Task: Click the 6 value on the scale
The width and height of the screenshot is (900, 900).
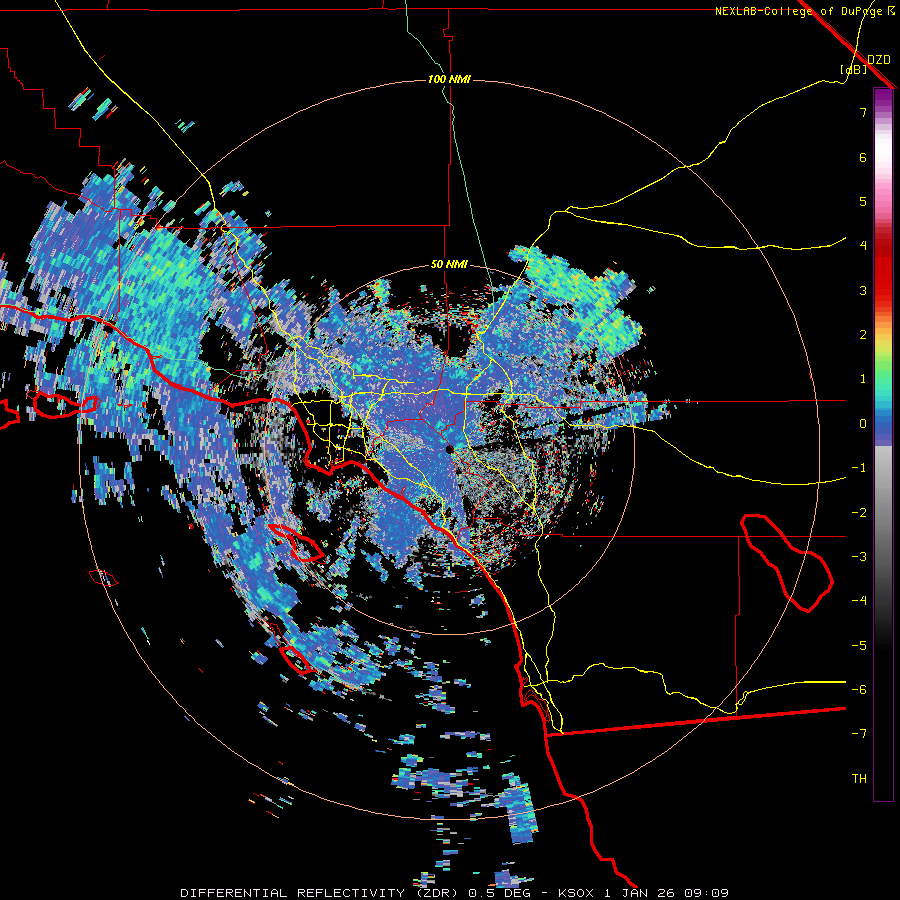Action: tap(863, 157)
